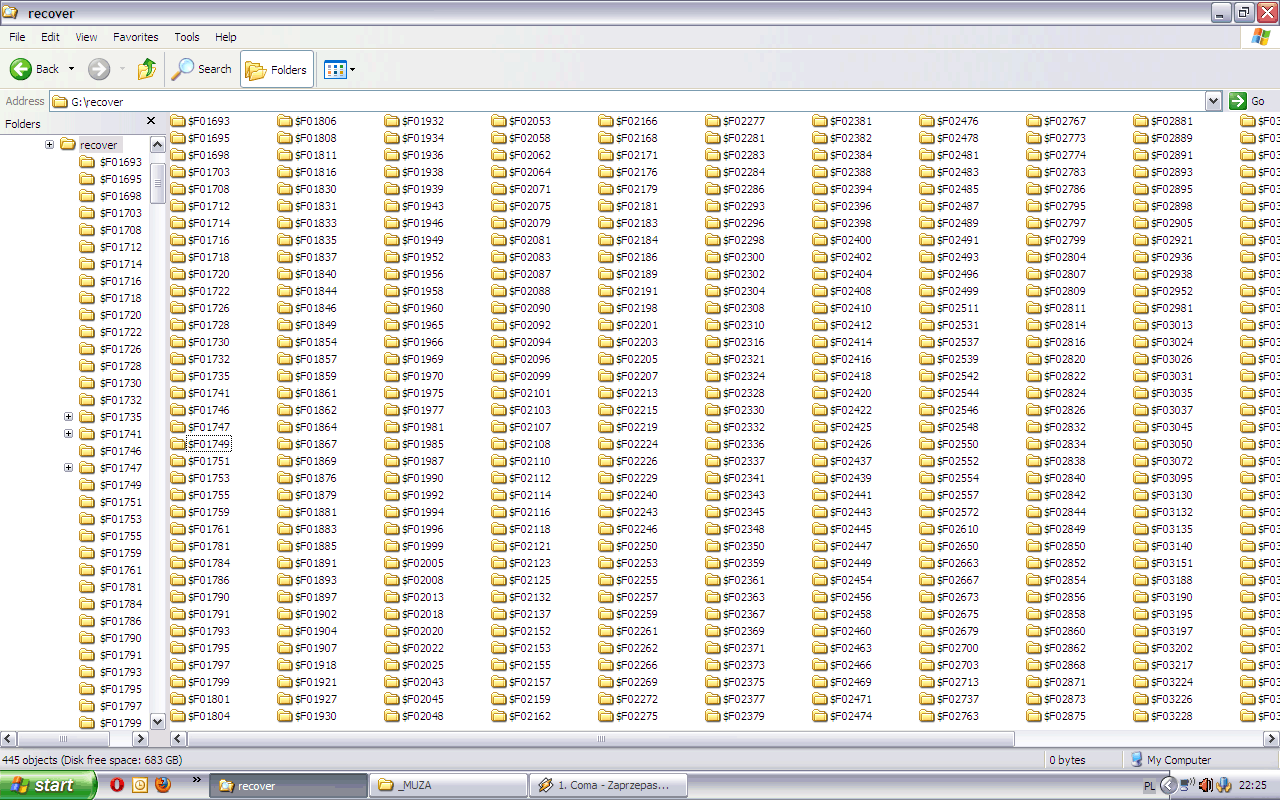Select folder $F02053 in the file list
This screenshot has width=1280, height=800.
tap(520, 121)
